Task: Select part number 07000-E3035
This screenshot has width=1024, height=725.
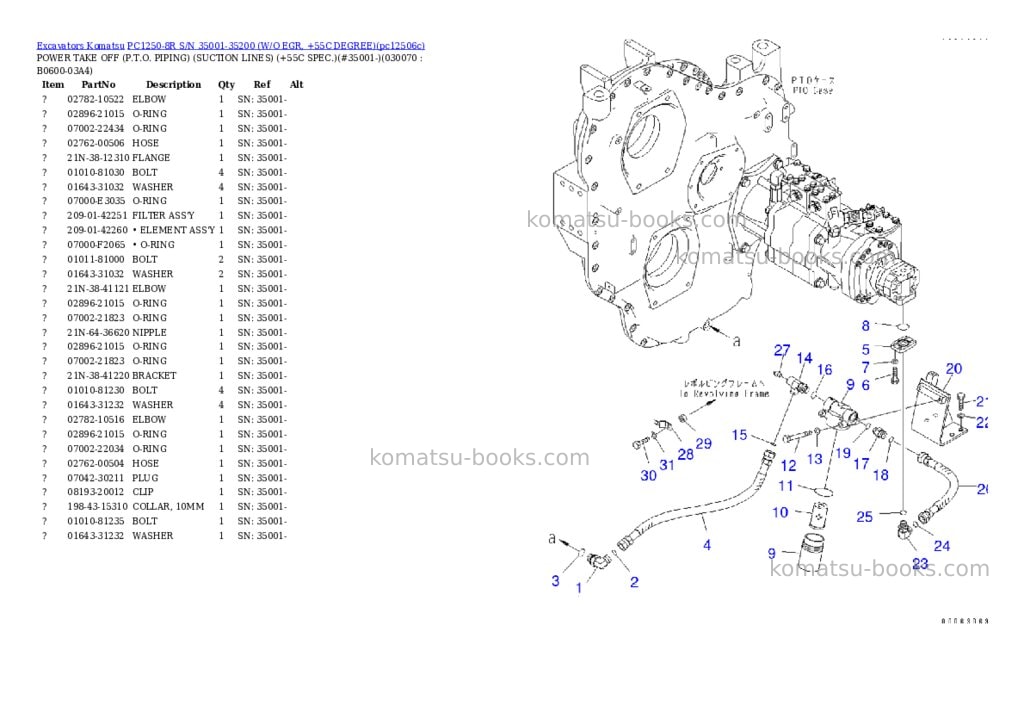Action: point(96,201)
